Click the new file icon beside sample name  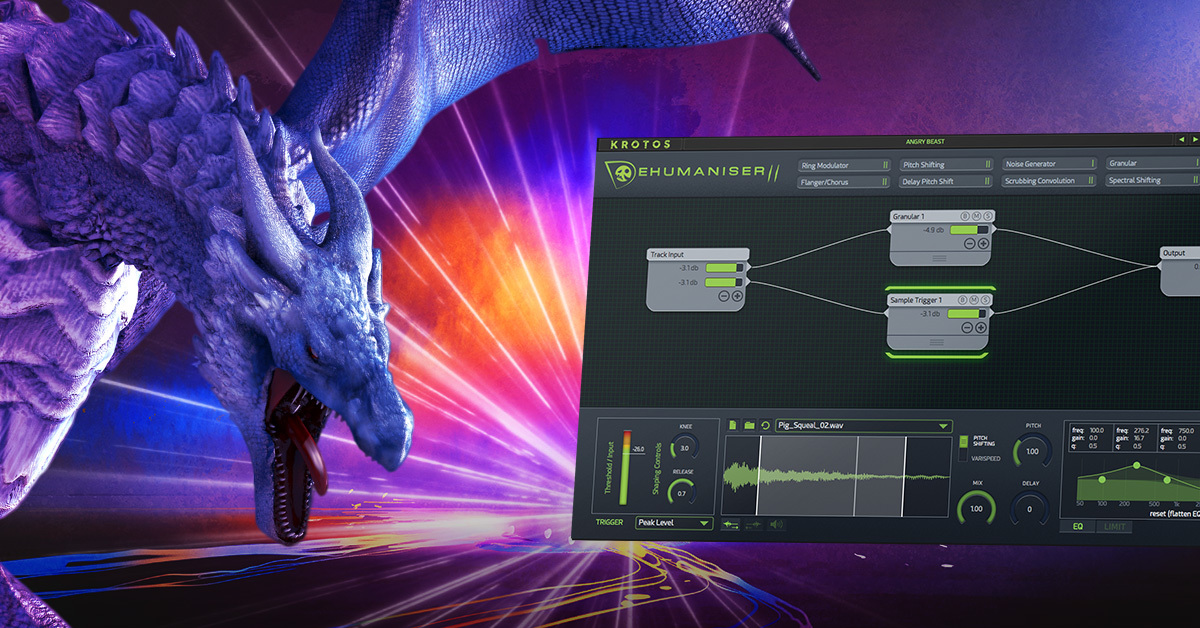pos(732,425)
